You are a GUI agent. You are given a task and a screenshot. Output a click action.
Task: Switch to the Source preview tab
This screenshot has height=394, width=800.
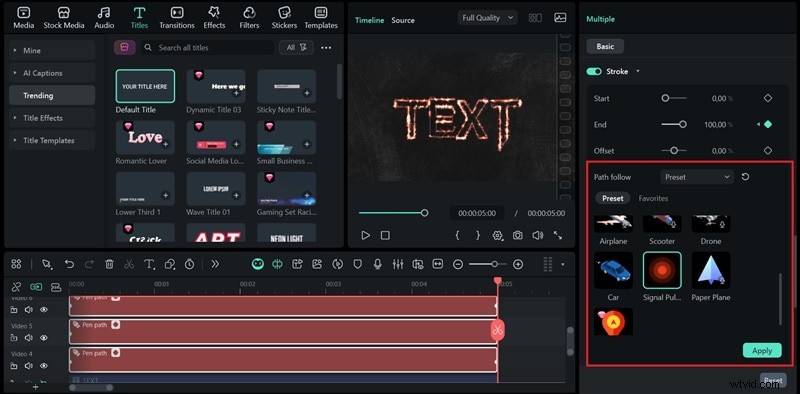[x=403, y=20]
